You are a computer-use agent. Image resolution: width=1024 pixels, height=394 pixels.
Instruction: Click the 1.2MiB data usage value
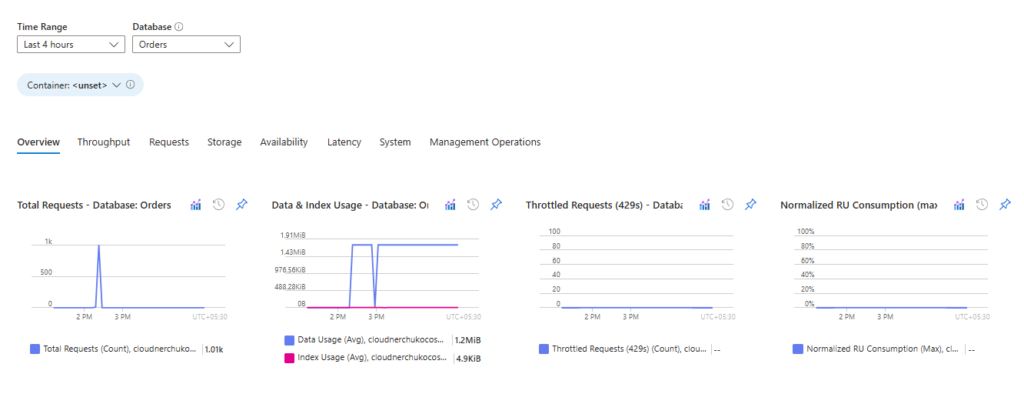click(468, 340)
